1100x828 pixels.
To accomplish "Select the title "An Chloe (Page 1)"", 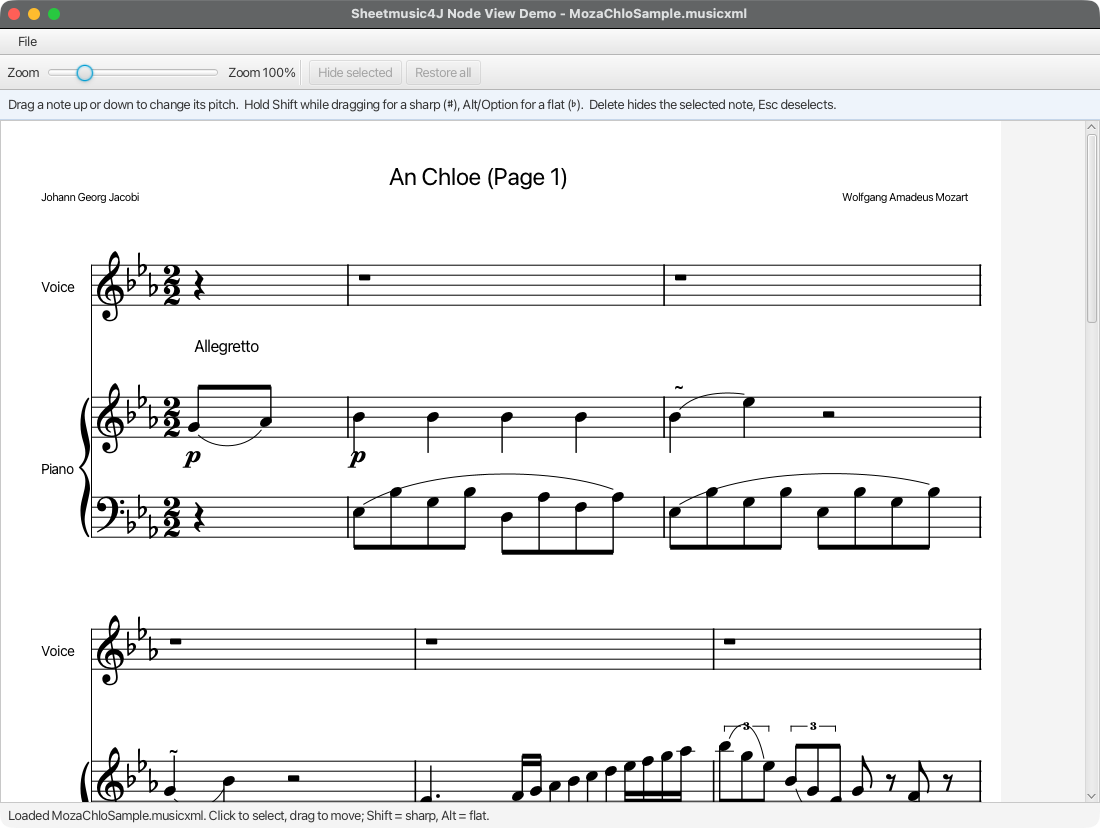I will [478, 177].
